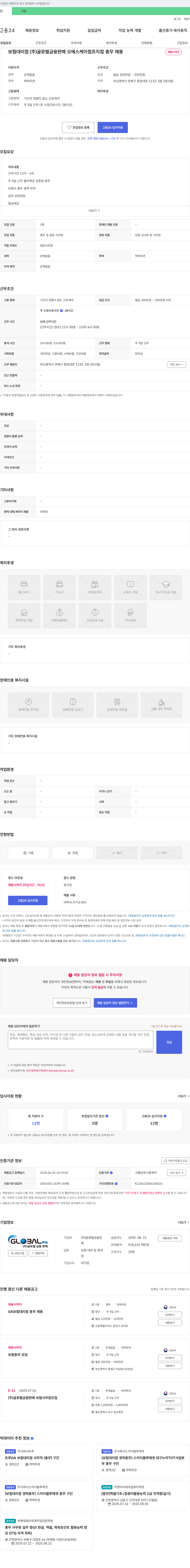Open the 출산휴가·육아휴직 menu

click(x=173, y=30)
